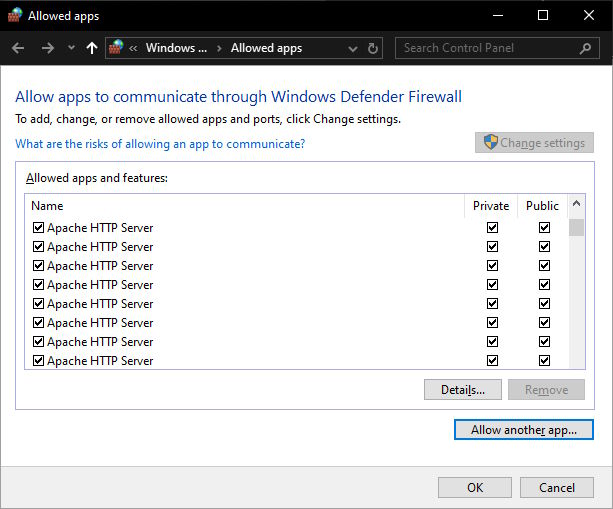The height and width of the screenshot is (509, 613).
Task: Toggle second Apache HTTP Server name checkbox
Action: pyautogui.click(x=38, y=247)
